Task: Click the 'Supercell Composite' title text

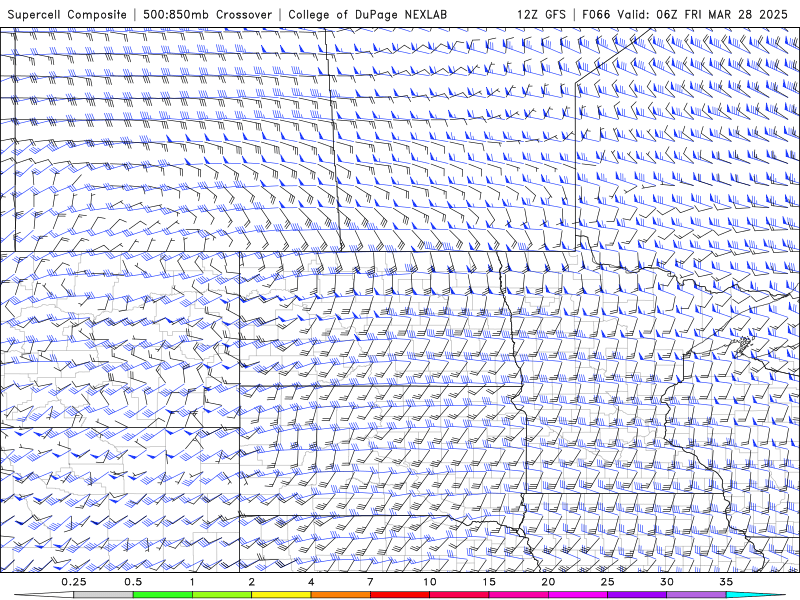Action: 67,14
